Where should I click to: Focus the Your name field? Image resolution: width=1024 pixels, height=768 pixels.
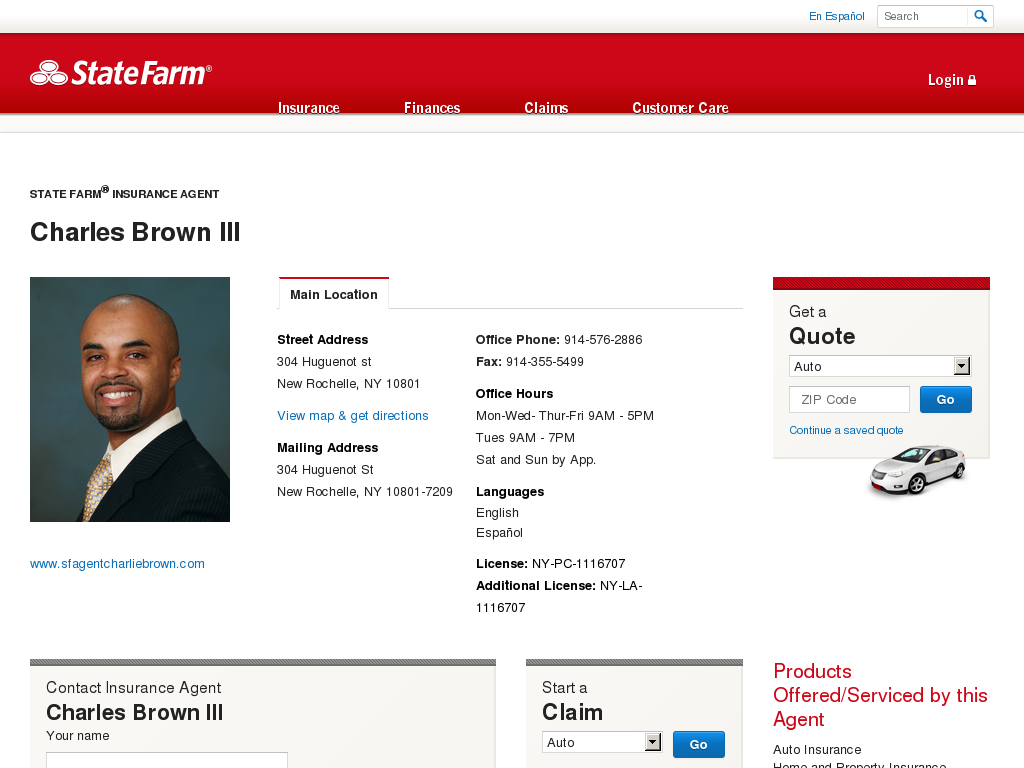pos(167,760)
